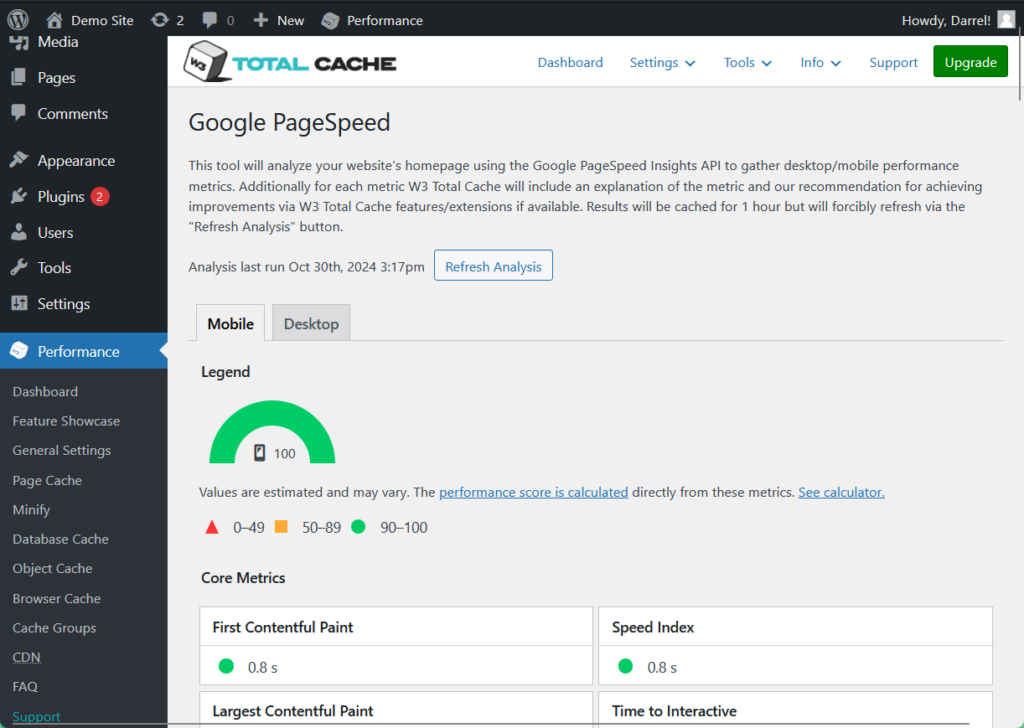Click the plugins update badge 2
This screenshot has width=1024, height=728.
pos(100,197)
